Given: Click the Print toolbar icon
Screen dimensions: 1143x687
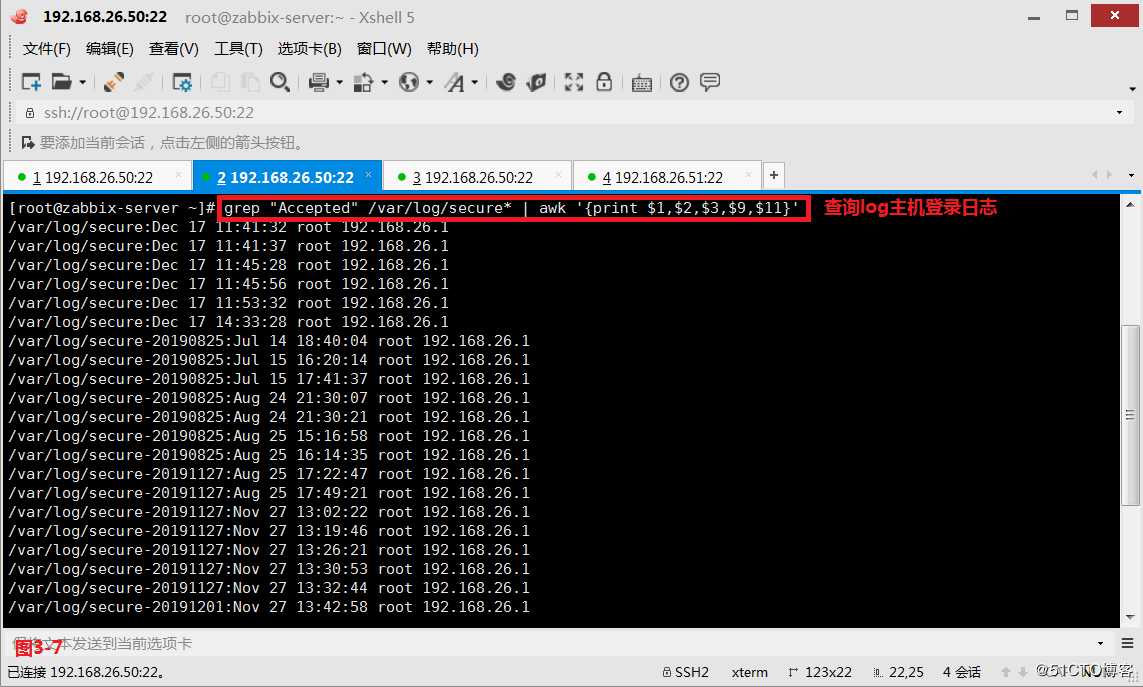Looking at the screenshot, I should pos(319,82).
